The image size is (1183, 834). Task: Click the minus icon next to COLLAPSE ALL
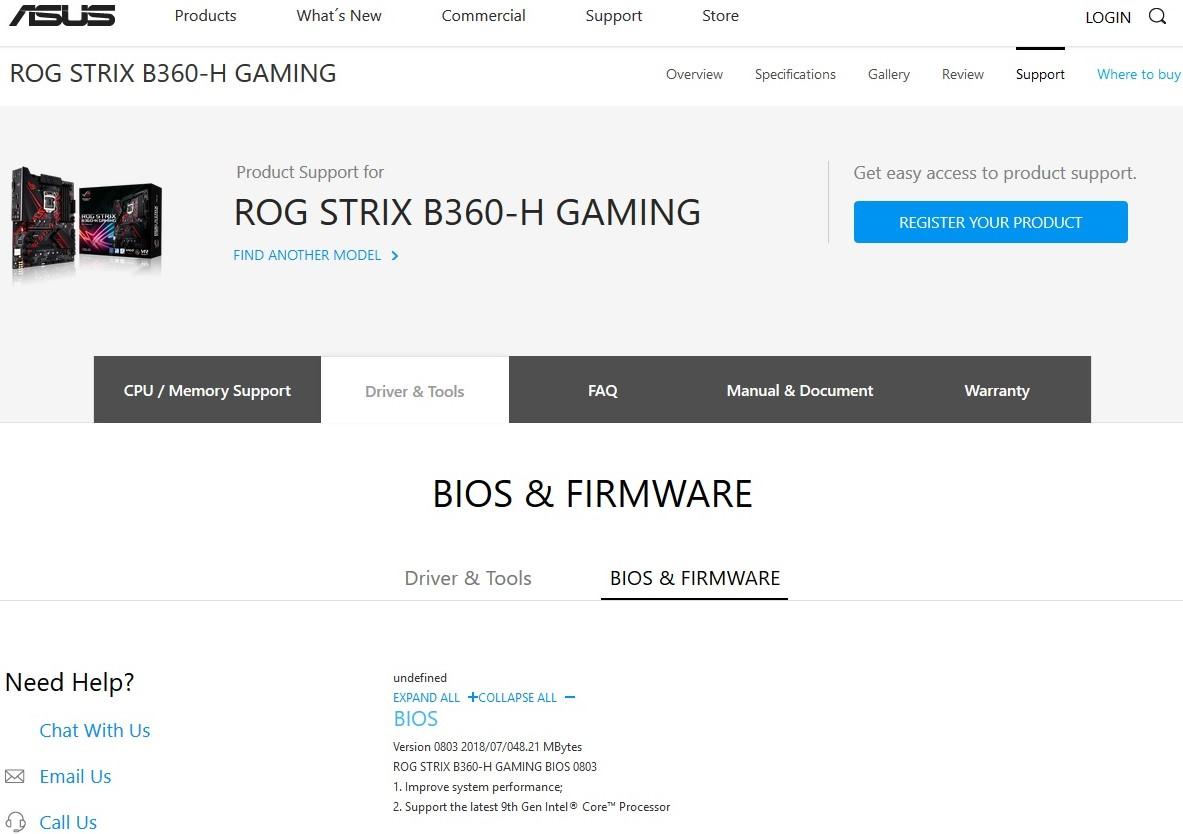point(570,697)
